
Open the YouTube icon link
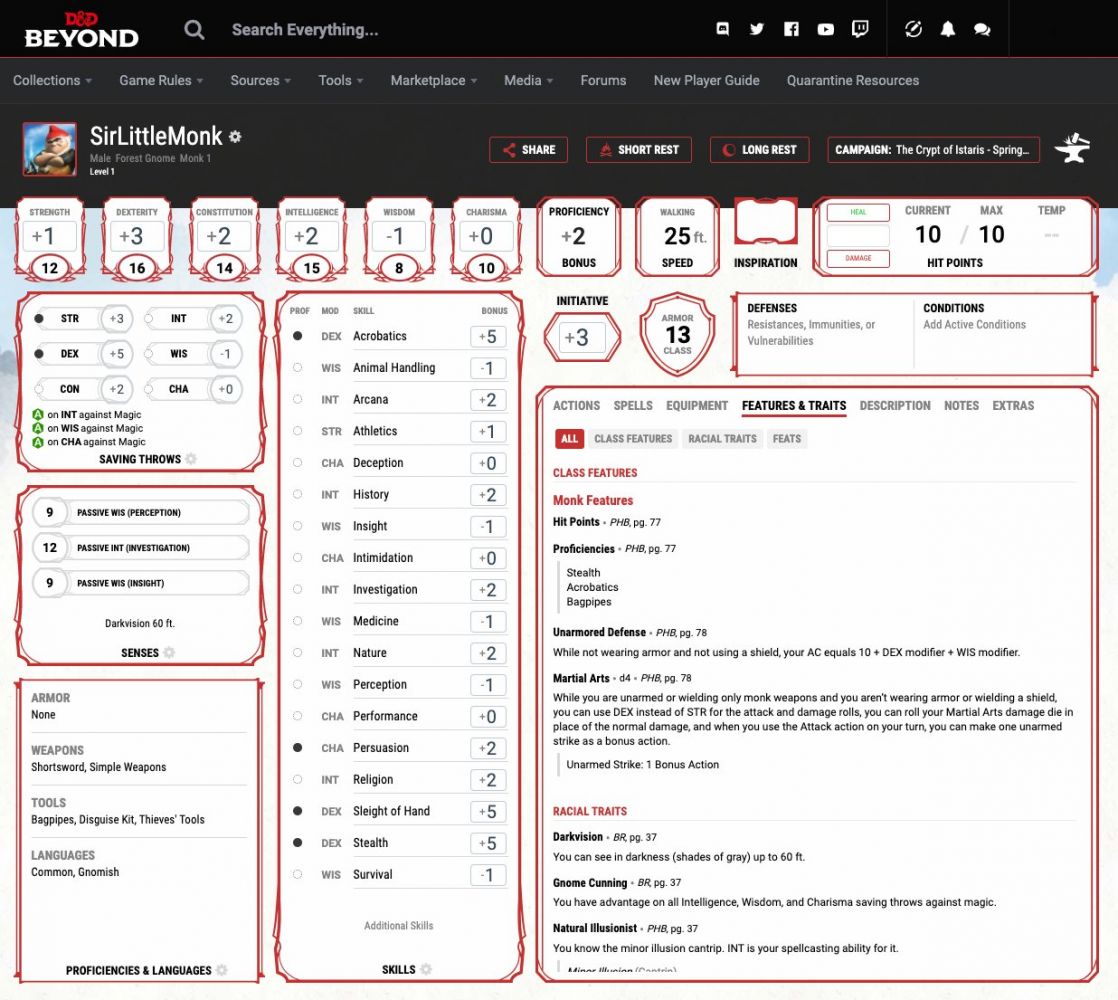coord(825,29)
